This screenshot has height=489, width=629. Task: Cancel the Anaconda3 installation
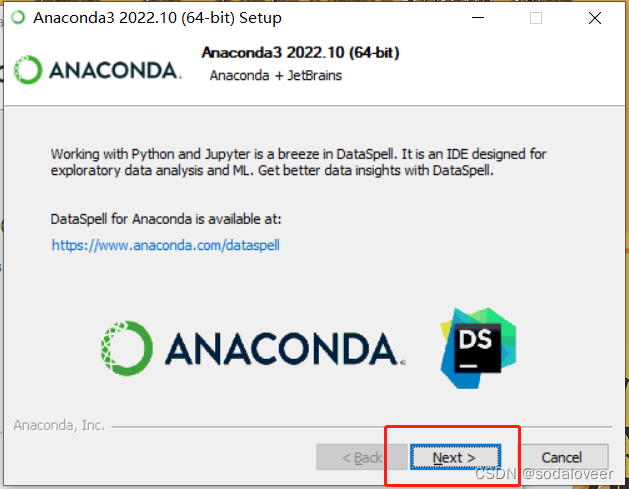[x=562, y=457]
